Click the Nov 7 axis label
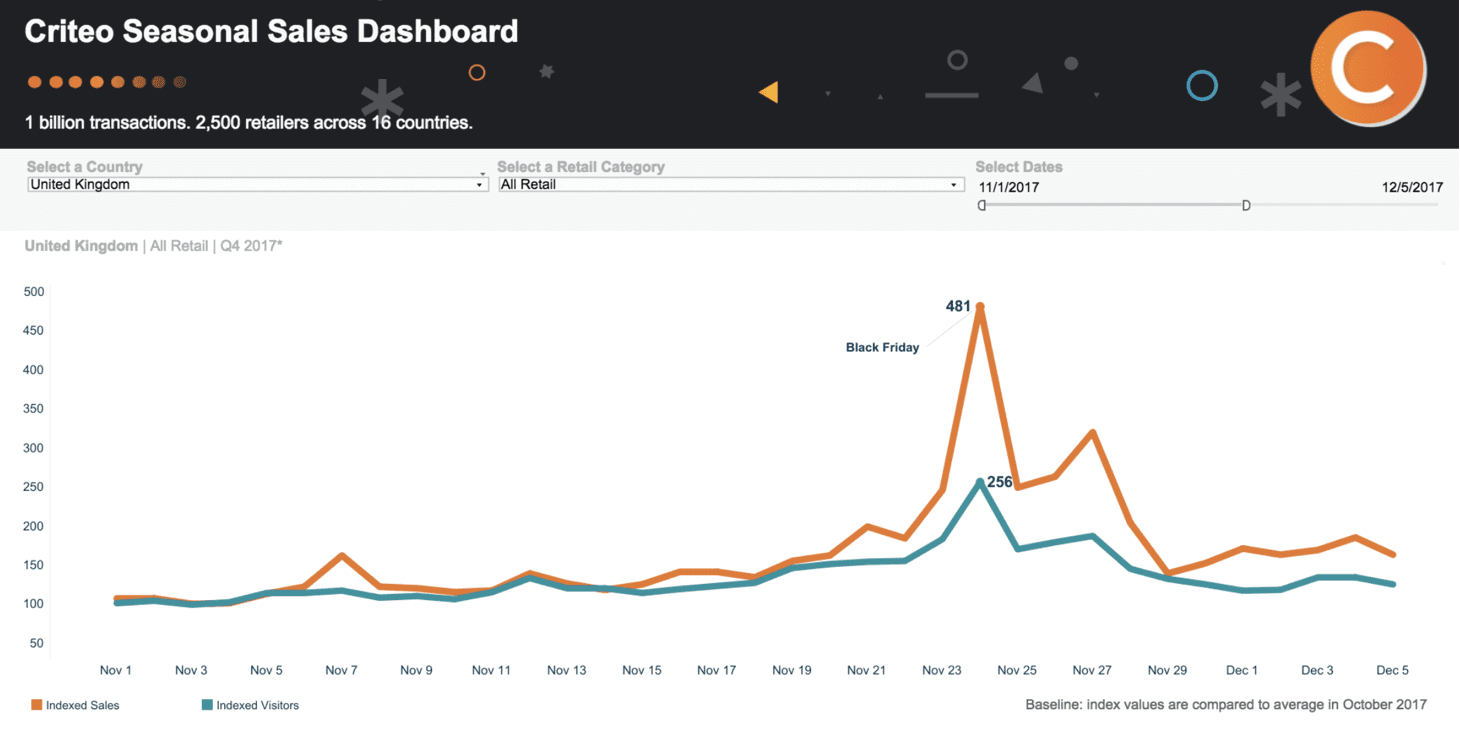This screenshot has width=1460, height=742. tap(341, 670)
